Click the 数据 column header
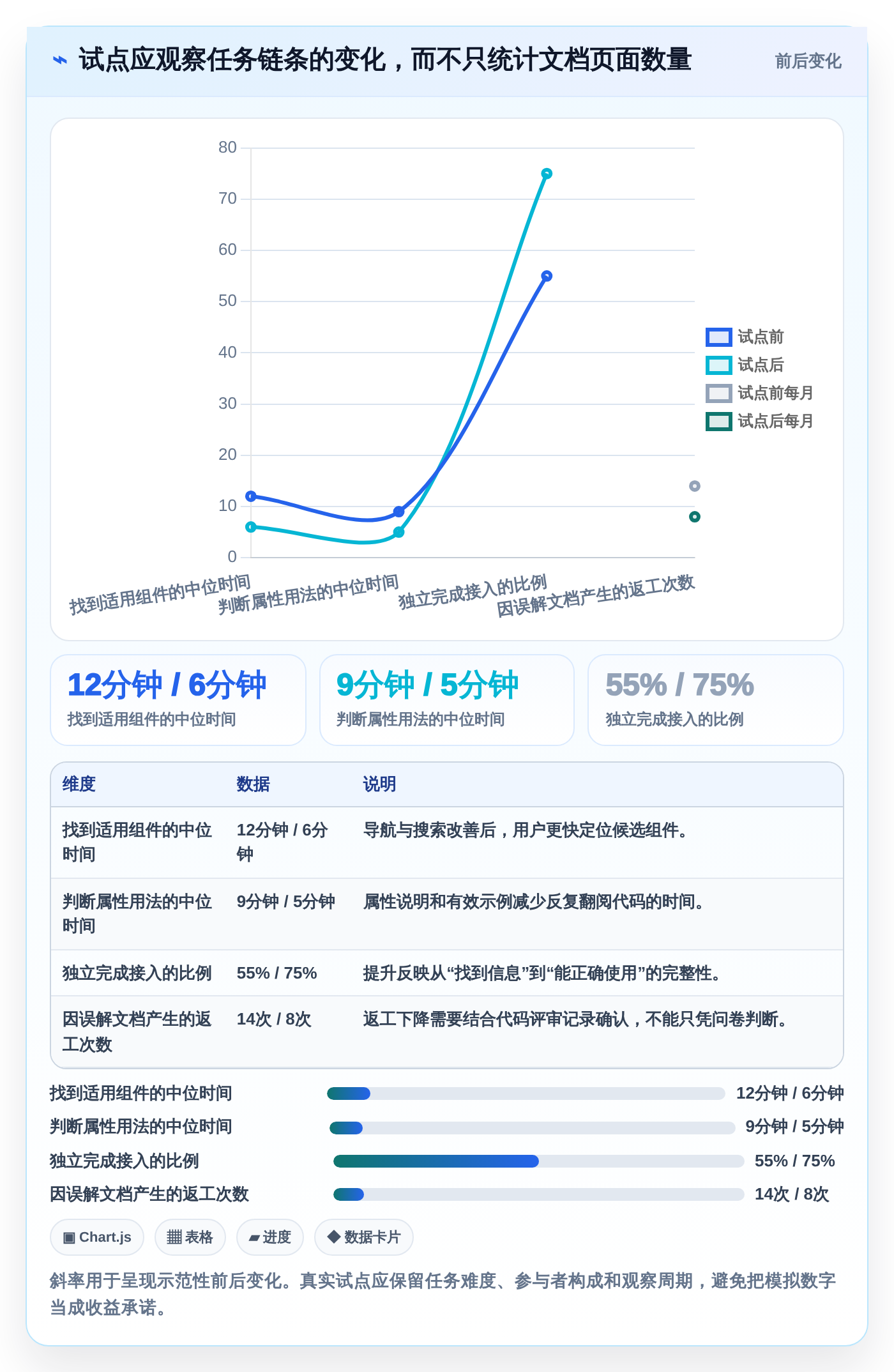894x1372 pixels. (x=254, y=784)
